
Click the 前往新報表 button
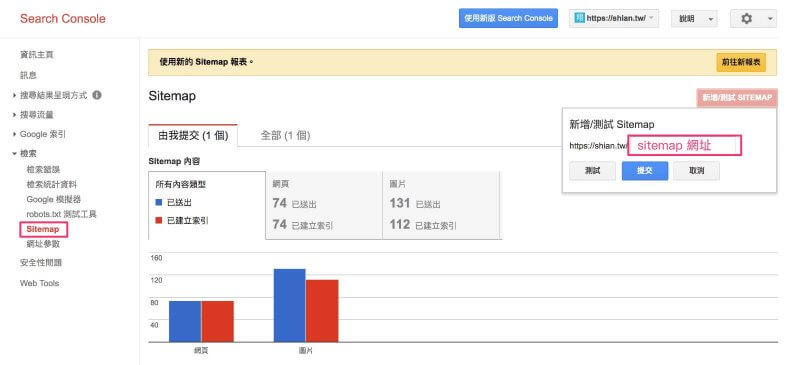741,62
